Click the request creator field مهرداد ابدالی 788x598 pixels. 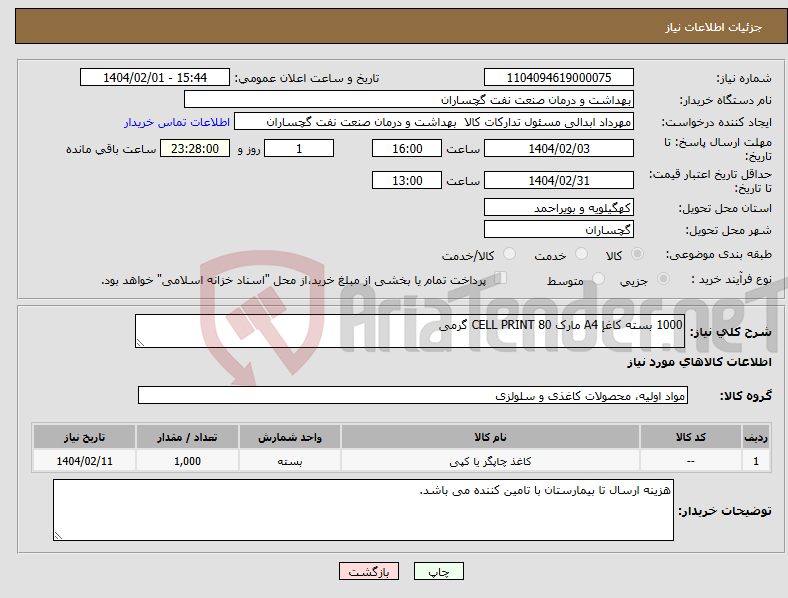pyautogui.click(x=434, y=122)
